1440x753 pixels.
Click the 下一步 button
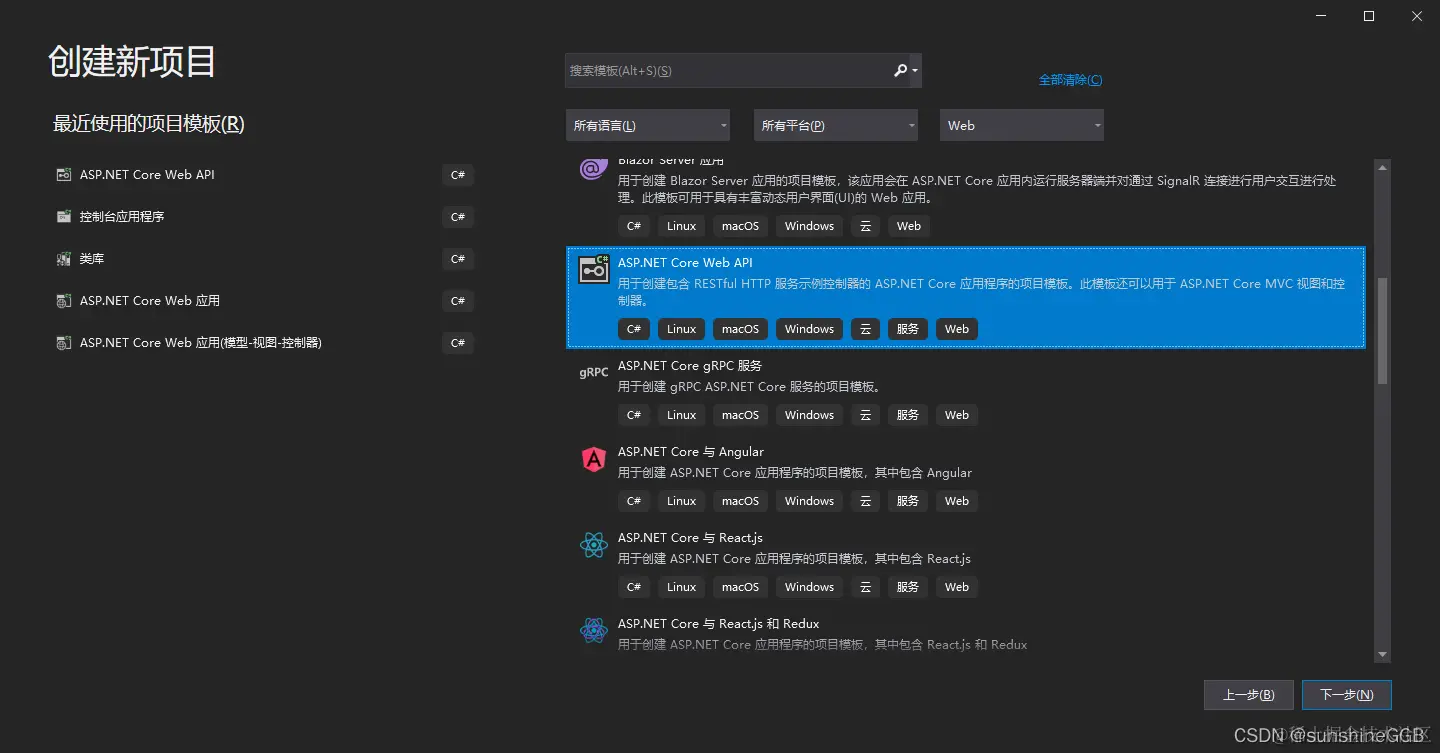[x=1346, y=695]
